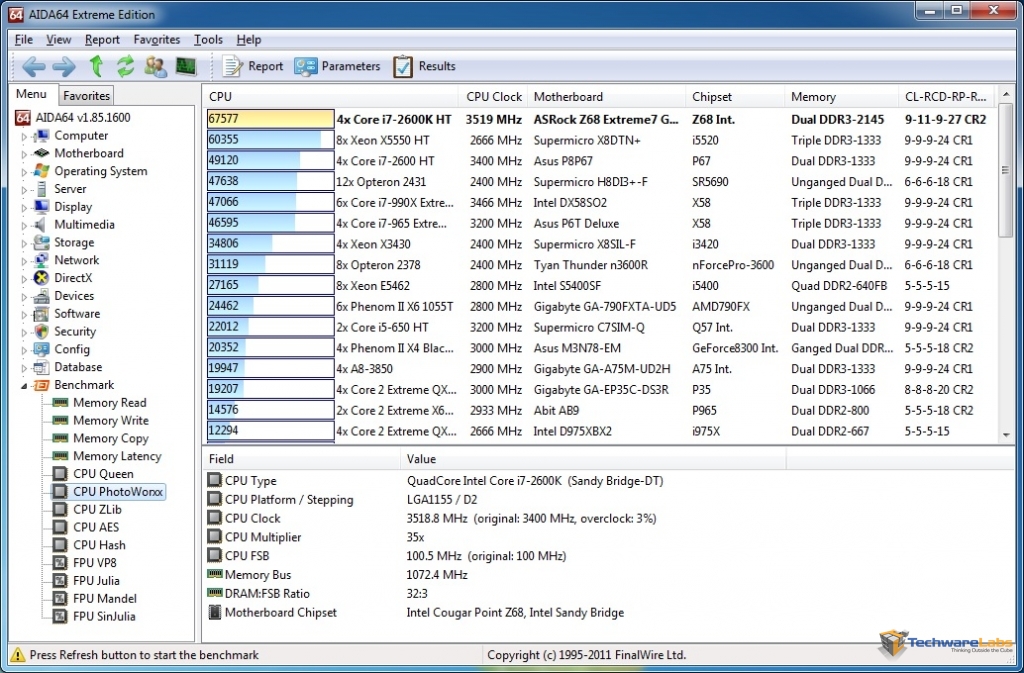Select Memory Read benchmark
Screen dimensions: 1024x673
(x=109, y=403)
